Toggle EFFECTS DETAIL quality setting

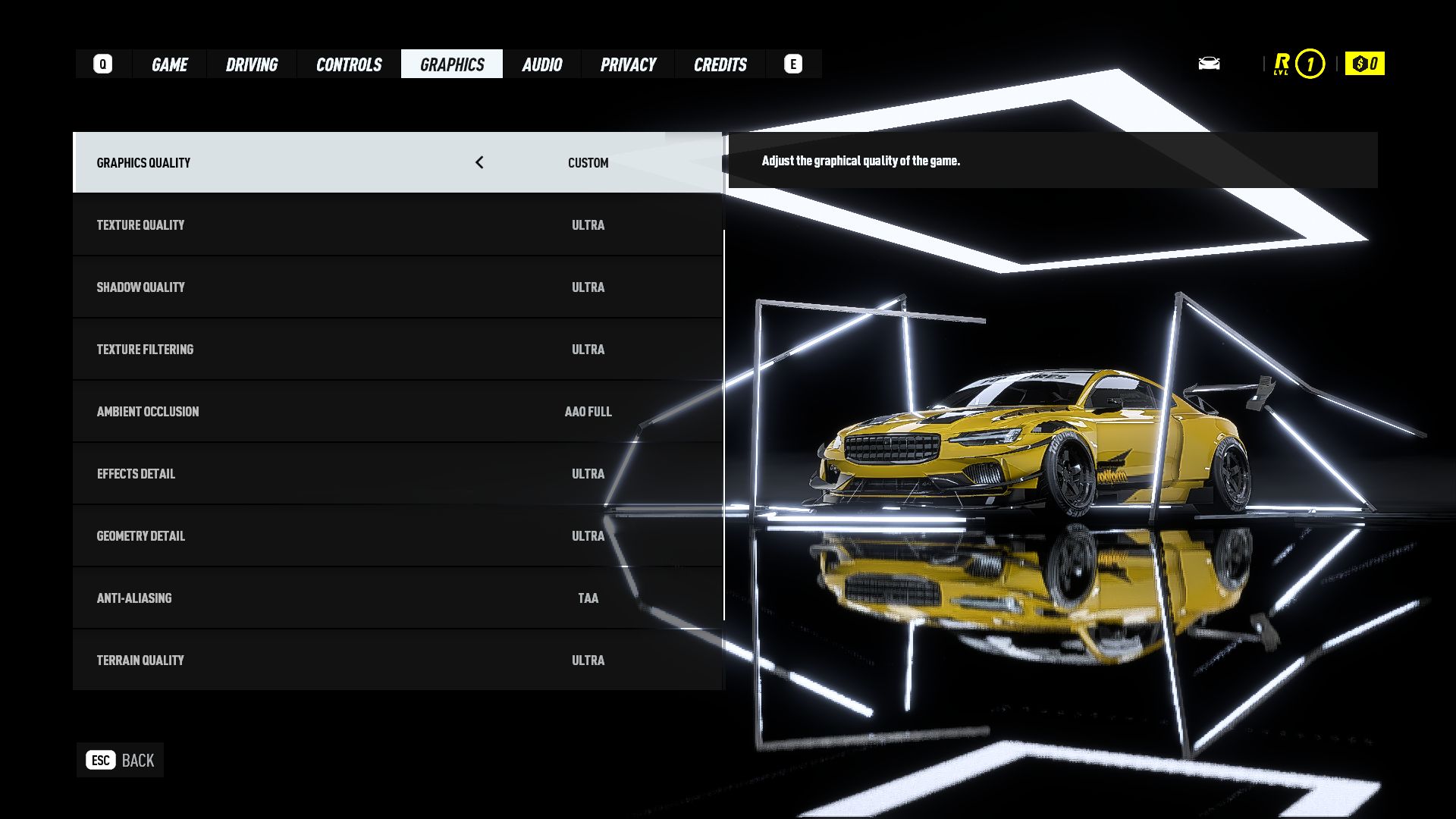(588, 473)
